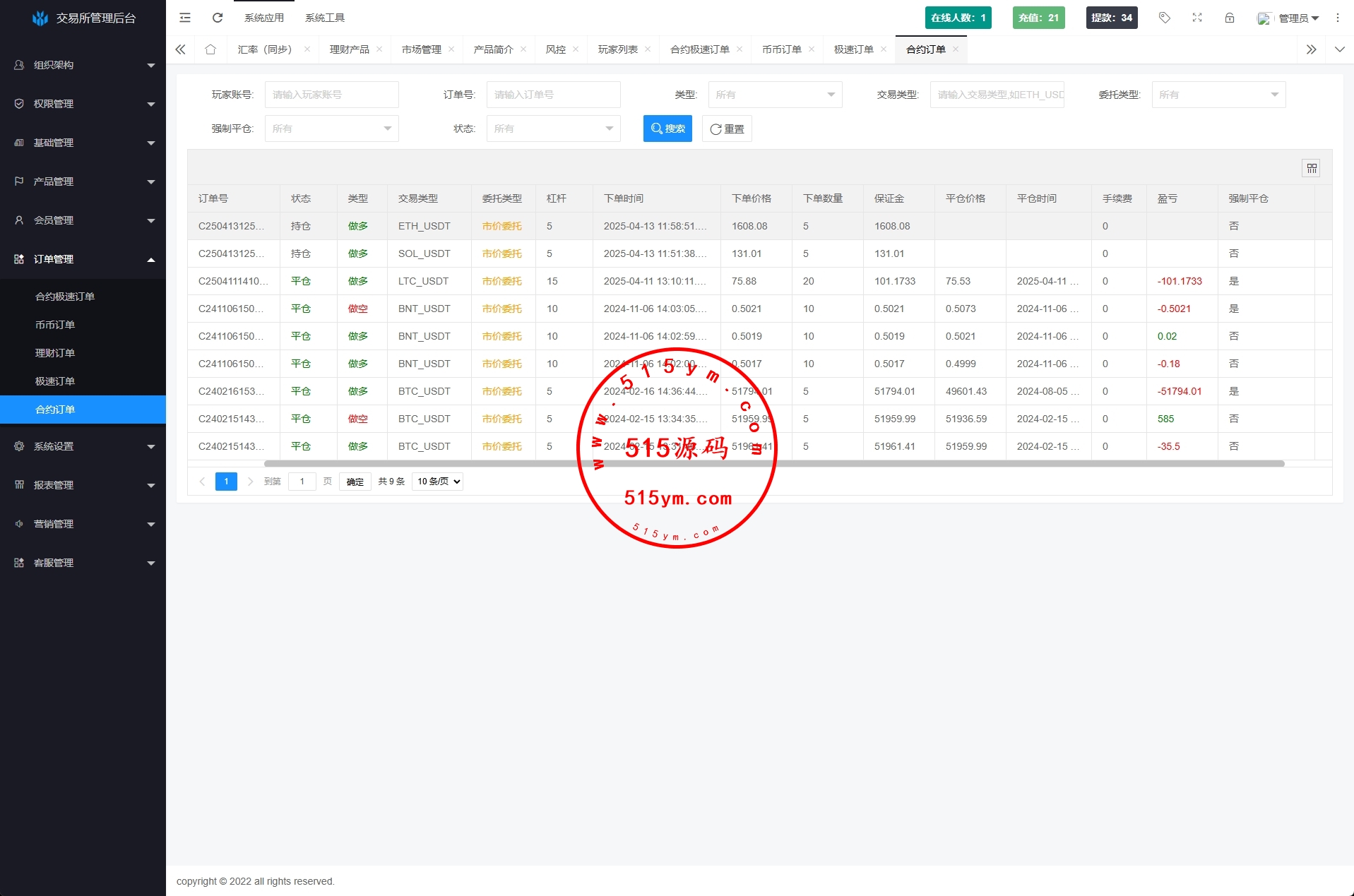The height and width of the screenshot is (896, 1354).
Task: Click the 玩家账号 input field
Action: click(331, 95)
